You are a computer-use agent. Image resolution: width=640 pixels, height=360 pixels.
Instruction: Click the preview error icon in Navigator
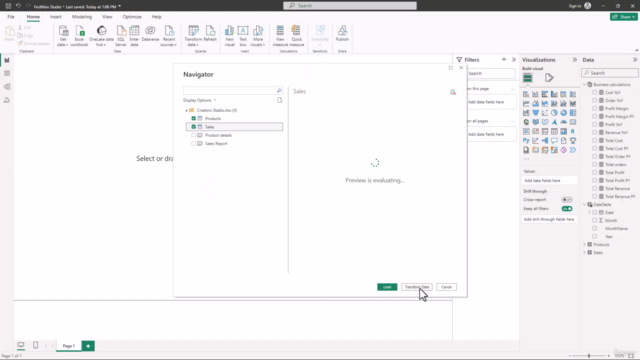[453, 92]
